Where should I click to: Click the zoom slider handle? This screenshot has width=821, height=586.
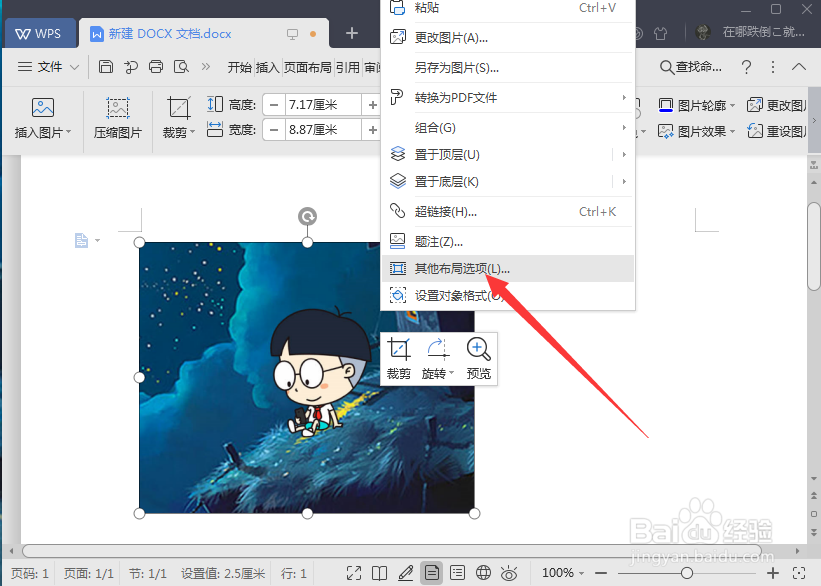point(687,573)
